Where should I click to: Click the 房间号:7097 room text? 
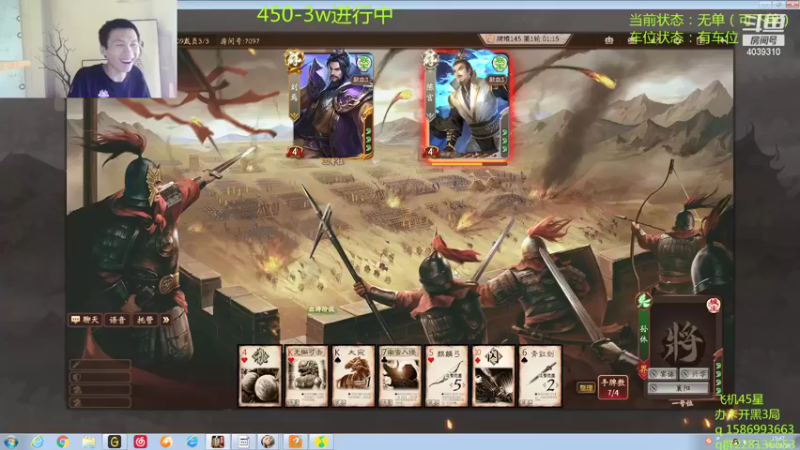[240, 41]
